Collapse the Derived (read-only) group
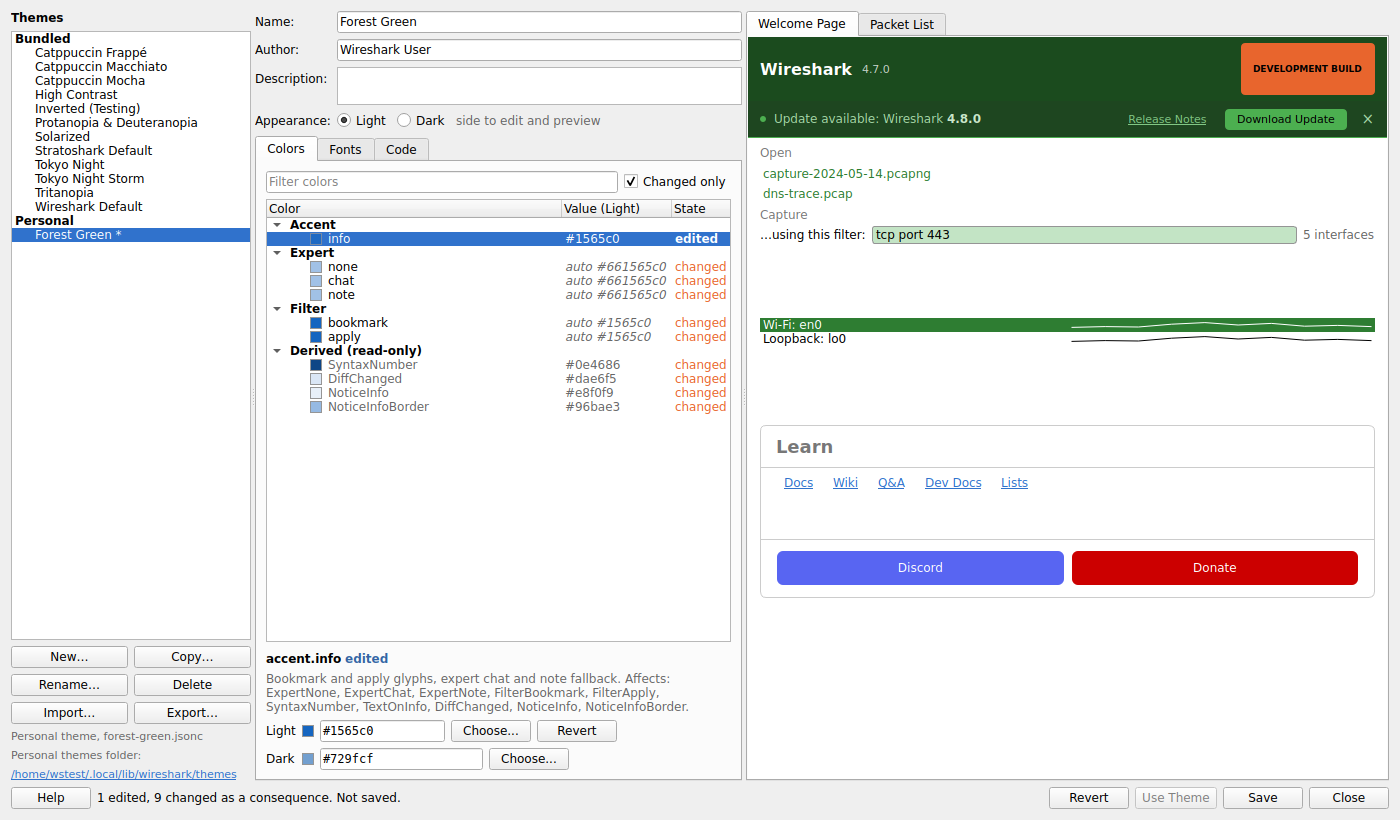This screenshot has height=820, width=1400. (276, 351)
